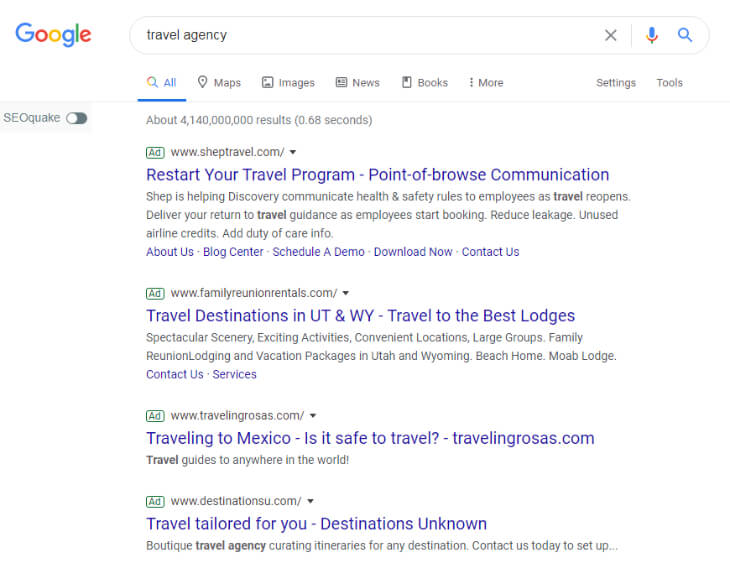Open the Travel Destinations in UT & WY result
This screenshot has width=730, height=573.
coord(360,316)
